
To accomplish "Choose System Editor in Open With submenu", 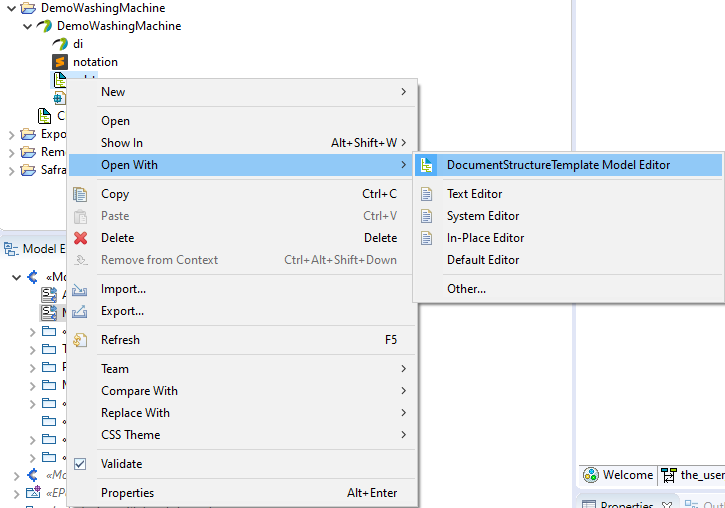I will 569,216.
